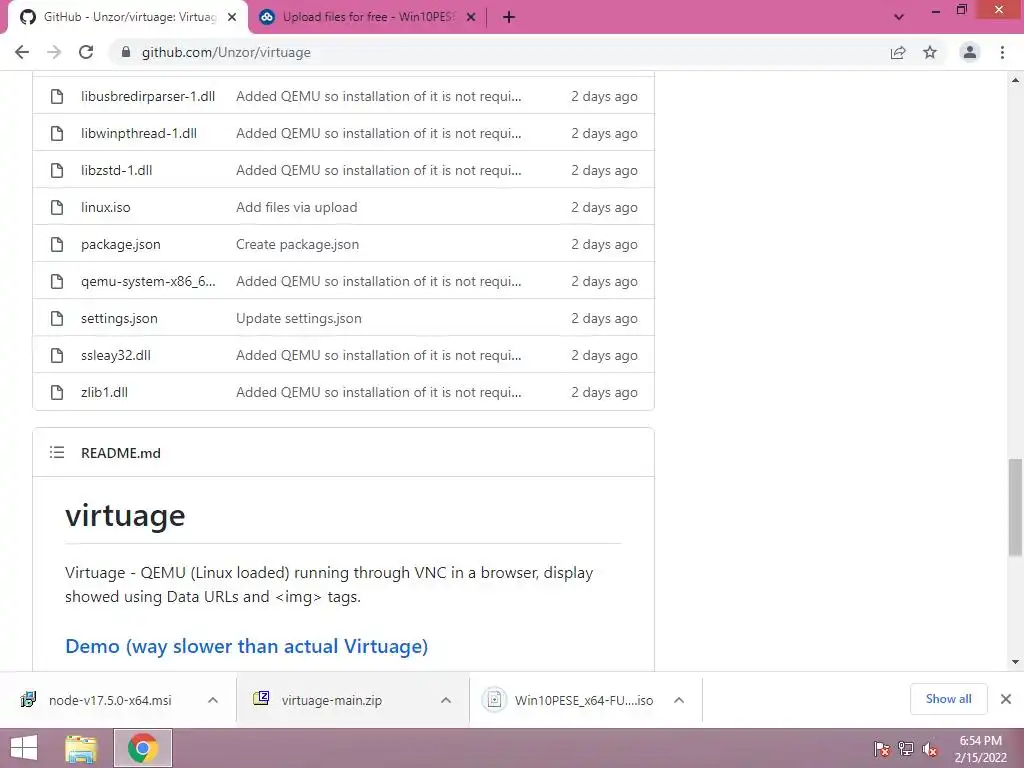1024x768 pixels.
Task: Click the scrollbar up arrow
Action: point(1015,80)
